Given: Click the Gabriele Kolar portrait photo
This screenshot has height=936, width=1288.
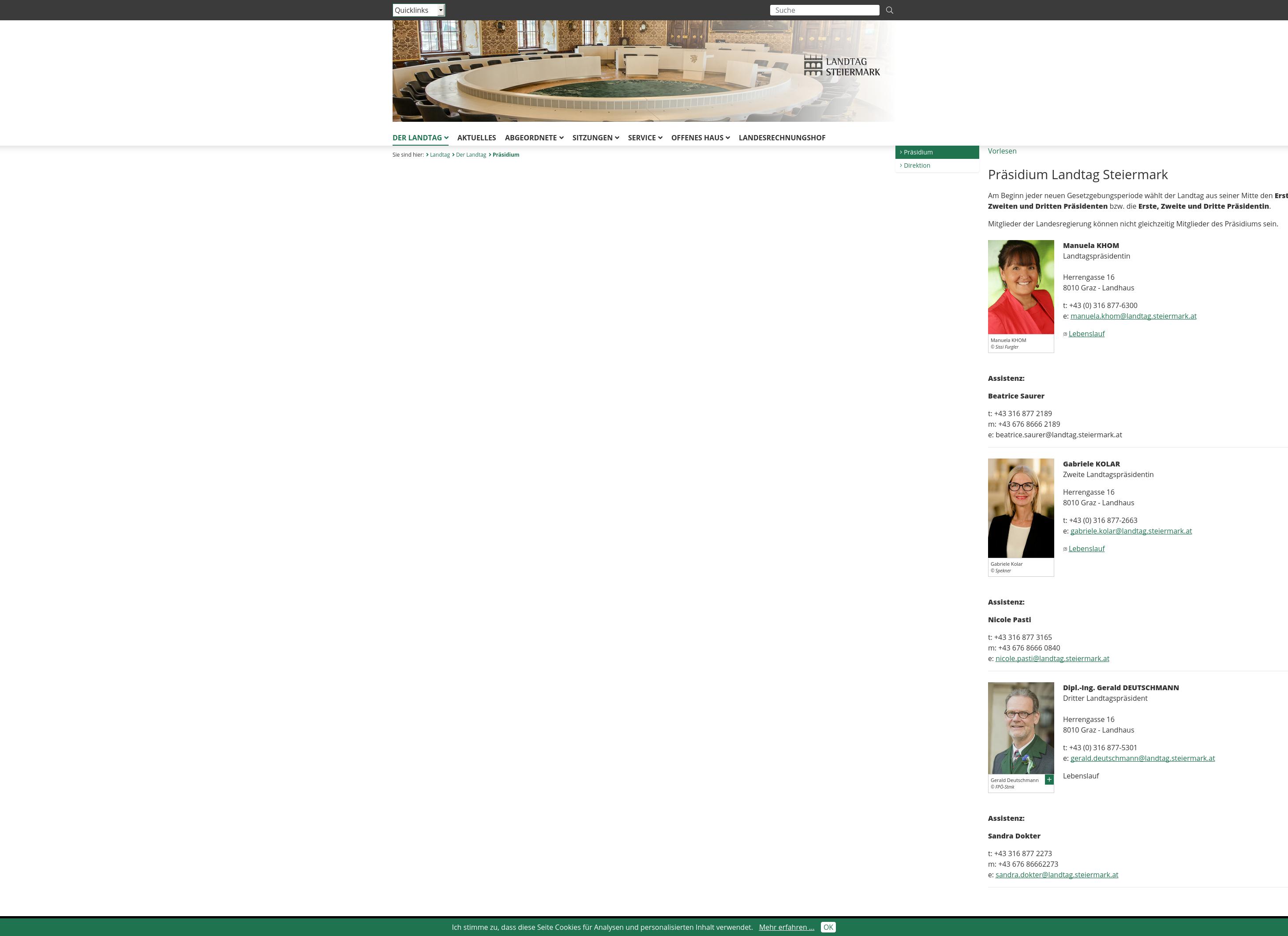Looking at the screenshot, I should coord(1021,508).
